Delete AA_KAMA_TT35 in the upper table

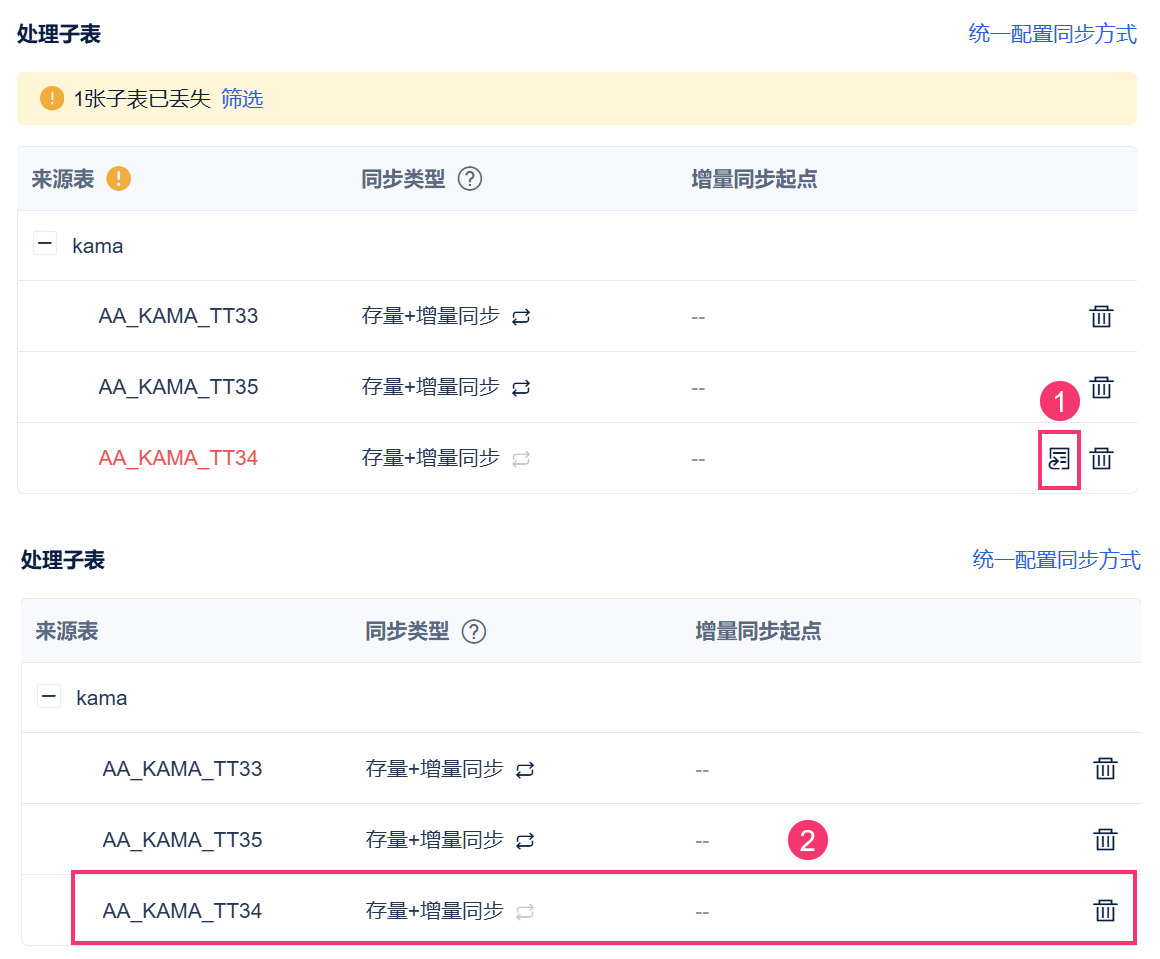pos(1101,387)
